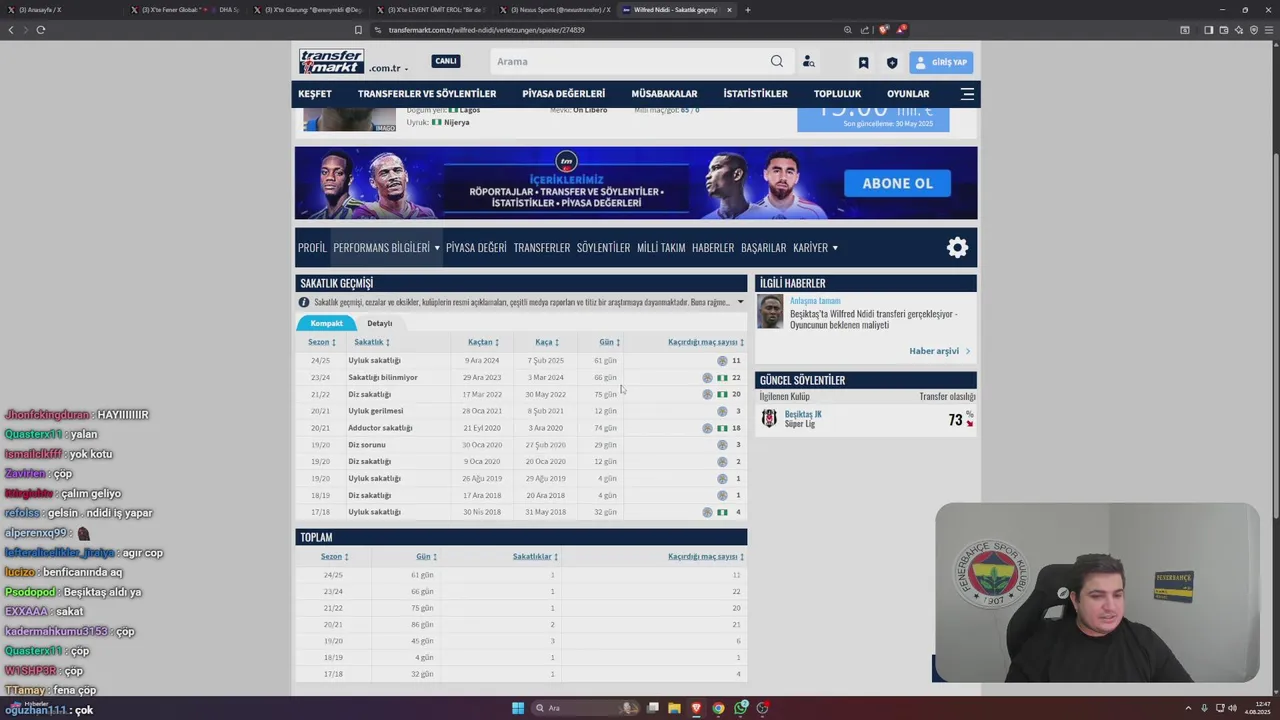
Task: Open the Söylentiler player tab
Action: (603, 247)
